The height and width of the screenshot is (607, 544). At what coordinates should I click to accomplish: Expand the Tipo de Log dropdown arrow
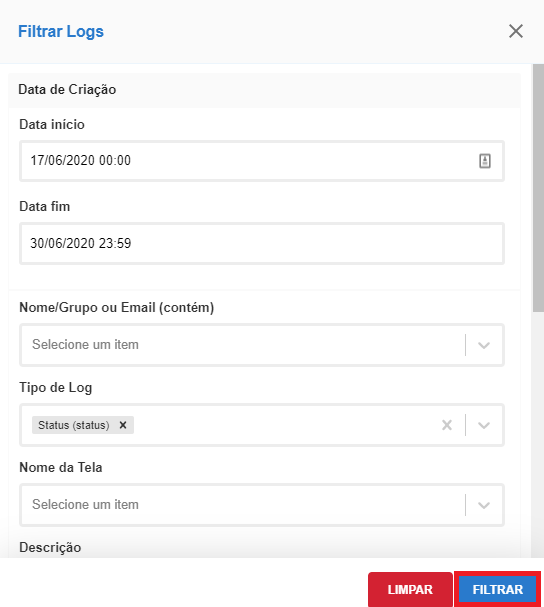[x=484, y=425]
